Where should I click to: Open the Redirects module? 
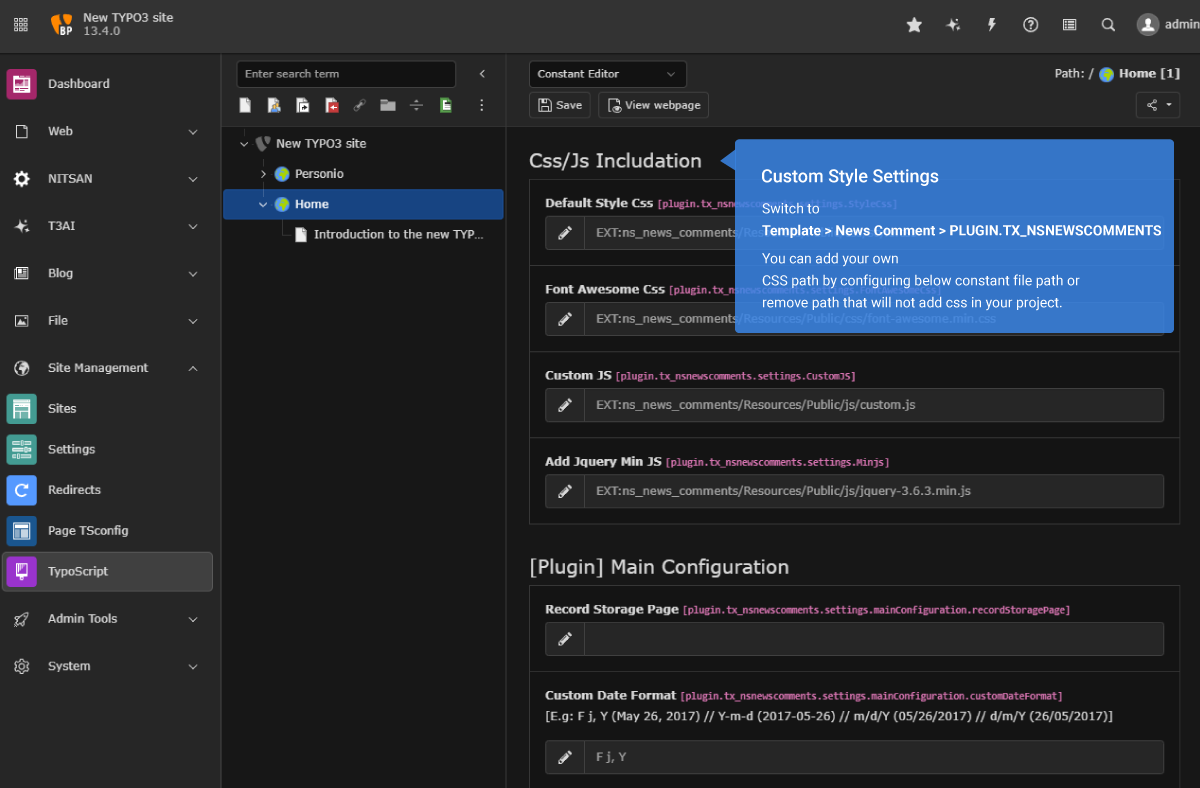(x=74, y=490)
